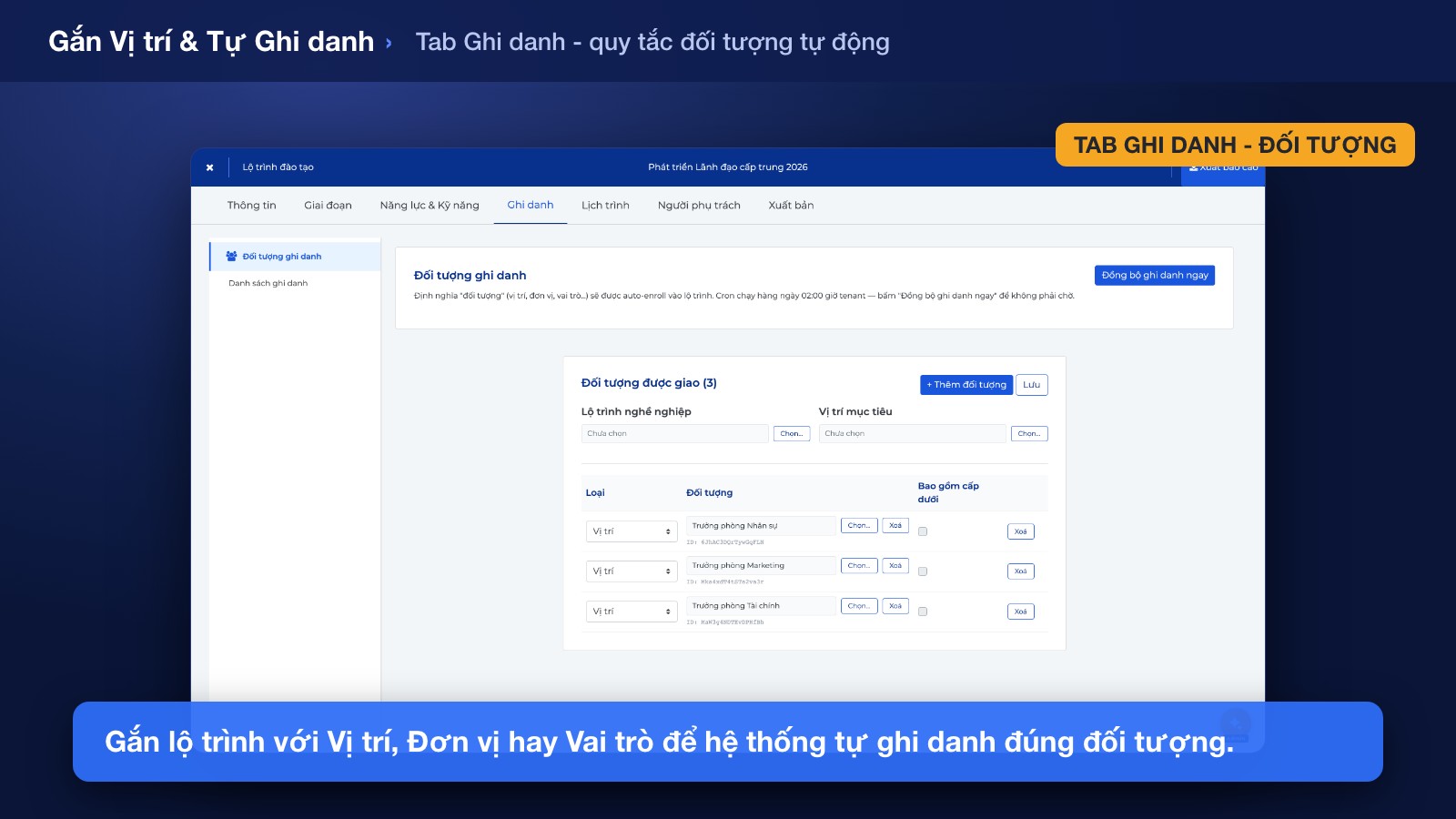Delete the Nhân sự row with rightmost Xoá
Image resolution: width=1456 pixels, height=819 pixels.
(x=1021, y=531)
